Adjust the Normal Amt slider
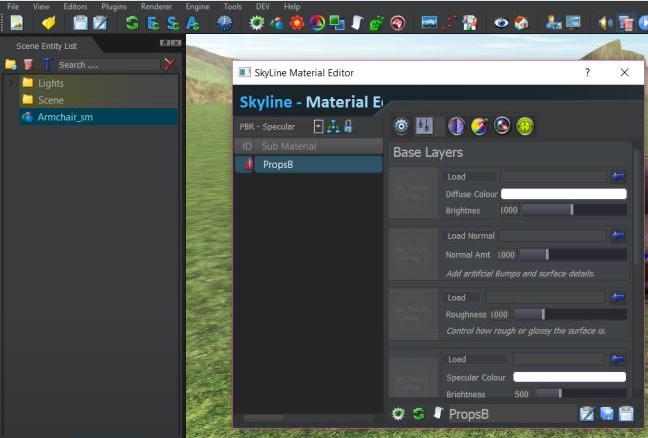The height and width of the screenshot is (438, 648). point(573,255)
